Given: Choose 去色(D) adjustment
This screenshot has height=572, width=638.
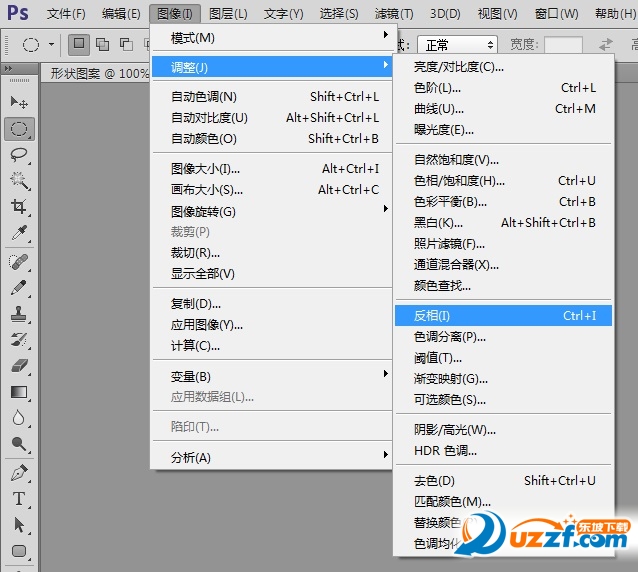Looking at the screenshot, I should (x=503, y=480).
